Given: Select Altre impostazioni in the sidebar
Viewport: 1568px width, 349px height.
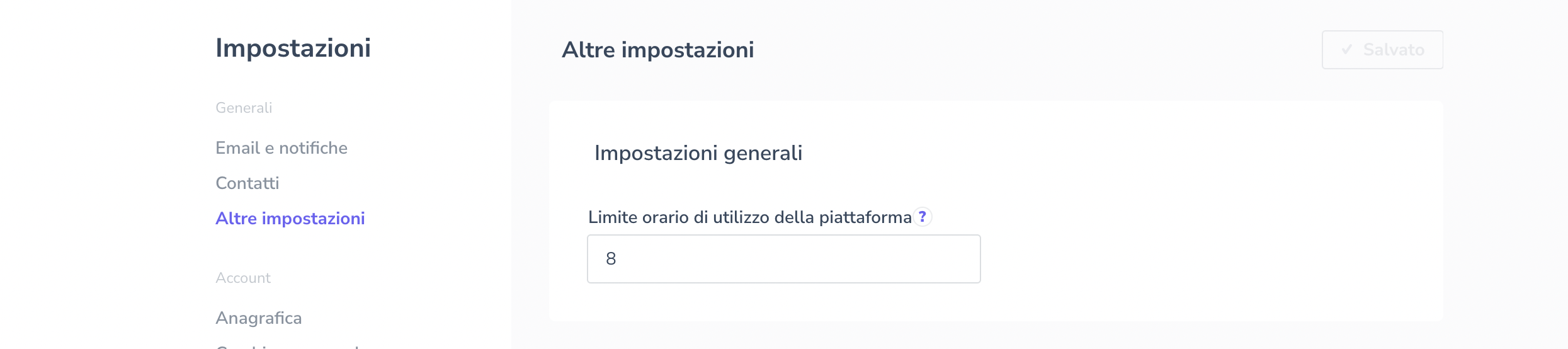Looking at the screenshot, I should 290,219.
